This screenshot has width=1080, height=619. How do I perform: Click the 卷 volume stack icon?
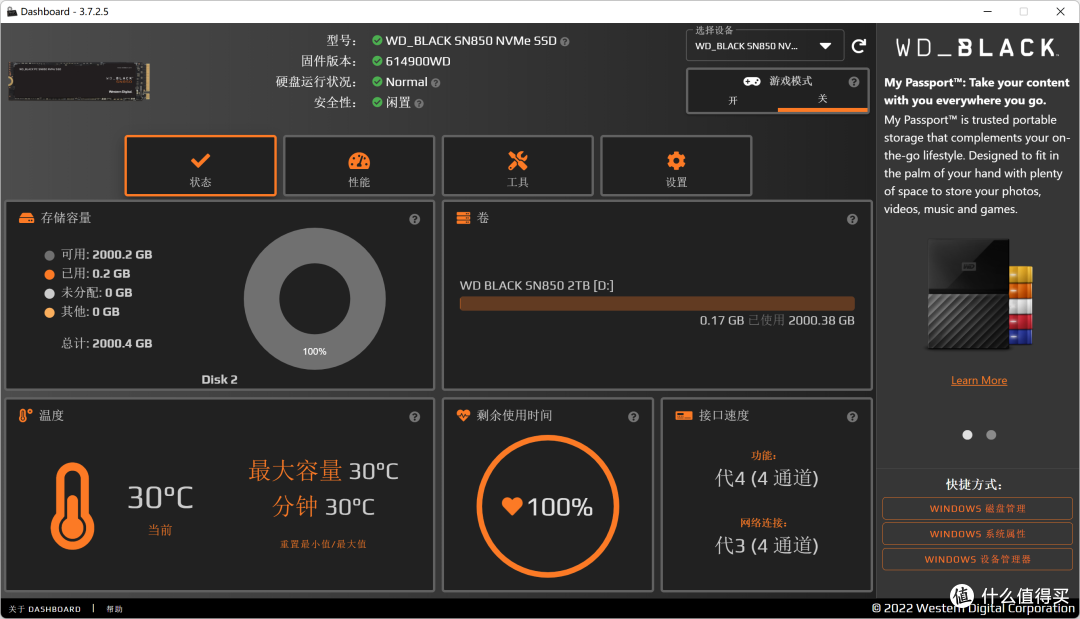tap(464, 218)
